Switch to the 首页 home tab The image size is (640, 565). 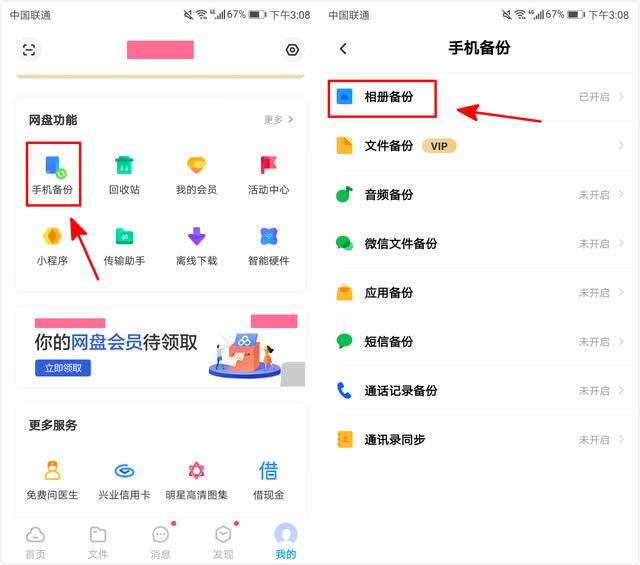tap(36, 543)
